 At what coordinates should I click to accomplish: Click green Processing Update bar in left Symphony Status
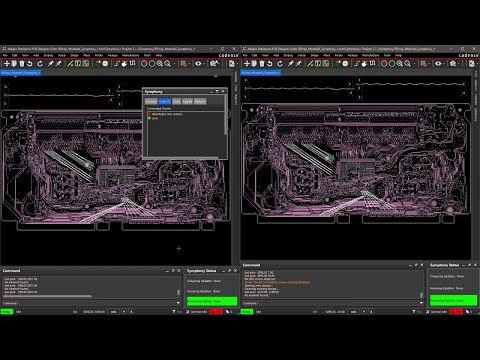[212, 301]
